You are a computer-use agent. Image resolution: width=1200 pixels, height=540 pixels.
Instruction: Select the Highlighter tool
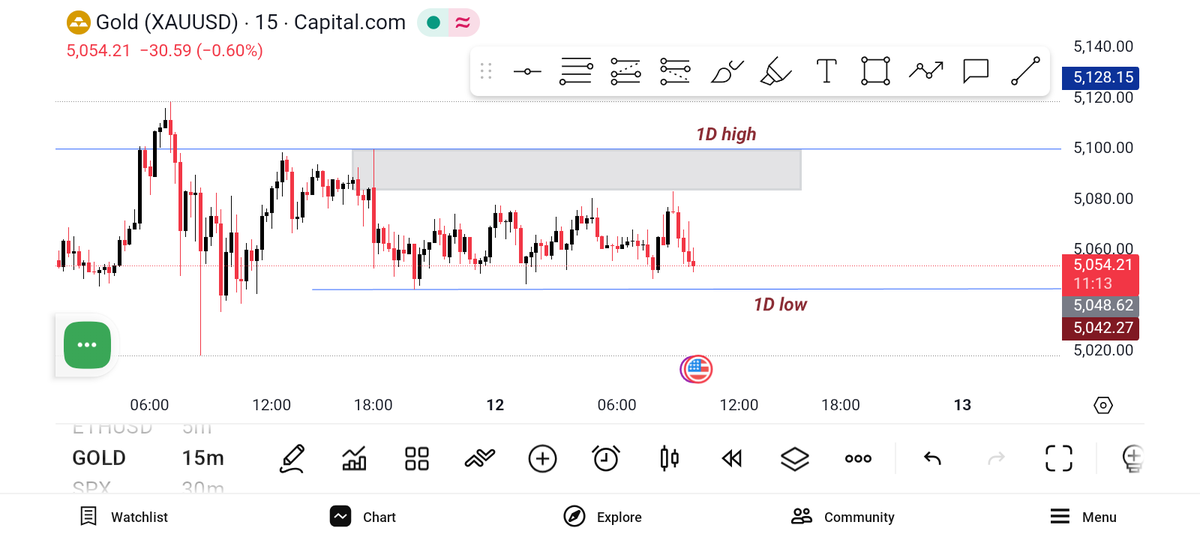(x=776, y=71)
